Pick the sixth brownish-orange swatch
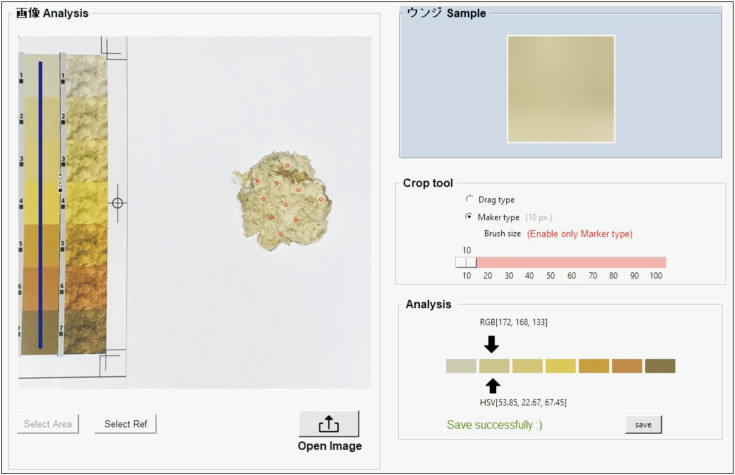Viewport: 735px width, 475px height. tap(627, 366)
